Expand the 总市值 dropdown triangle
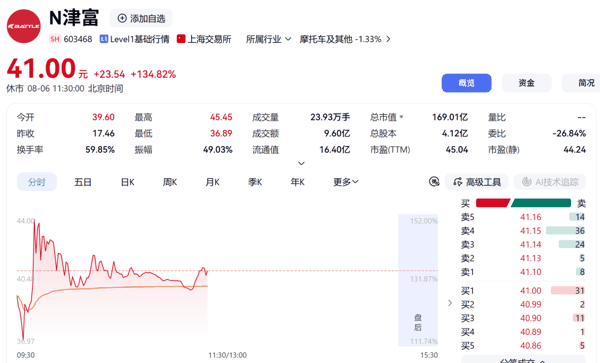Screen dimensions: 600x363 click(x=401, y=117)
